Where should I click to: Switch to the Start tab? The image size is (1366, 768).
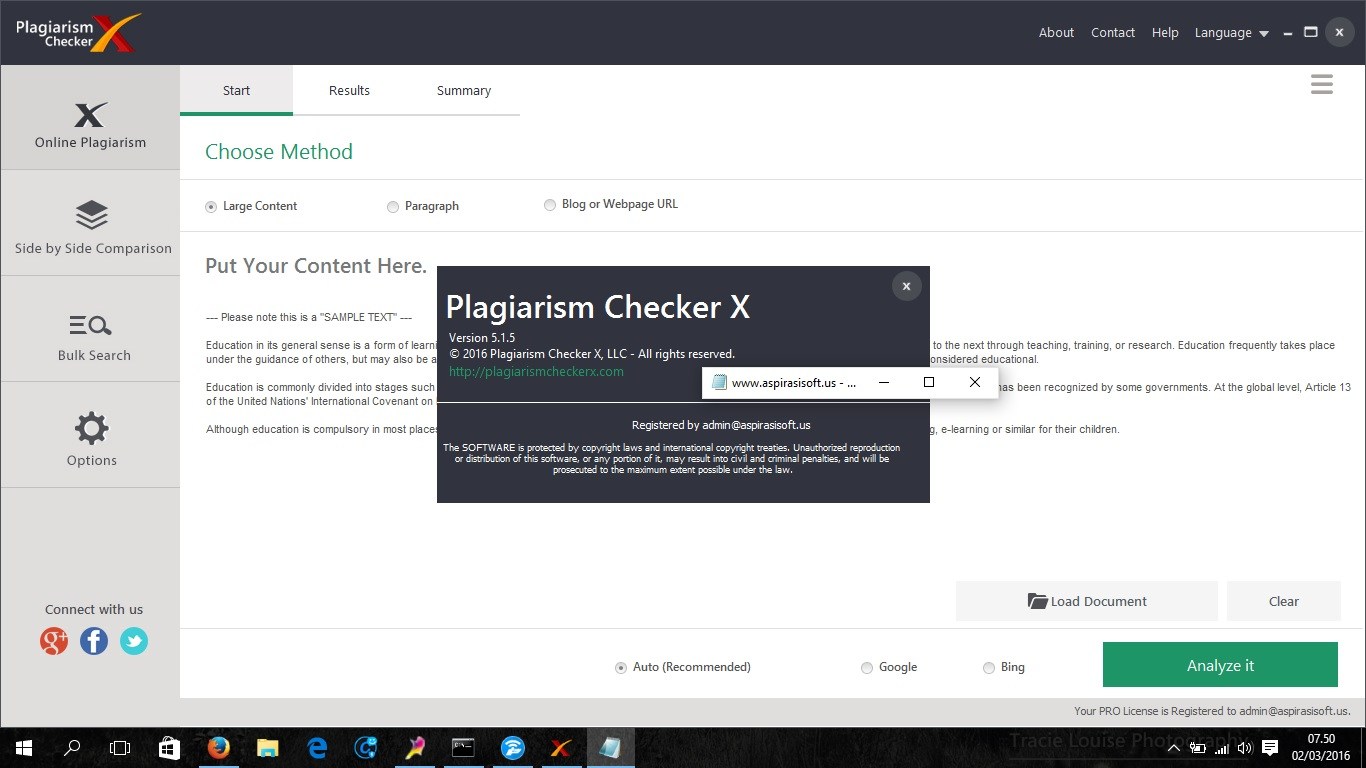coord(236,90)
